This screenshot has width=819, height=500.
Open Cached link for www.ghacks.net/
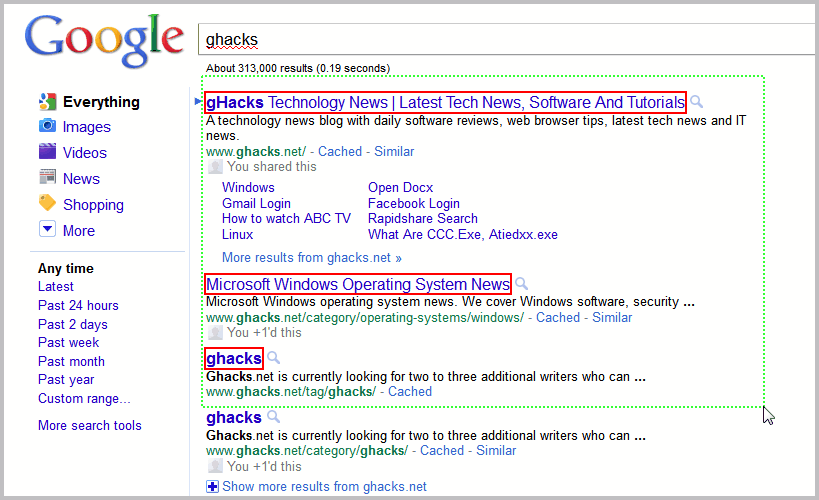coord(340,152)
